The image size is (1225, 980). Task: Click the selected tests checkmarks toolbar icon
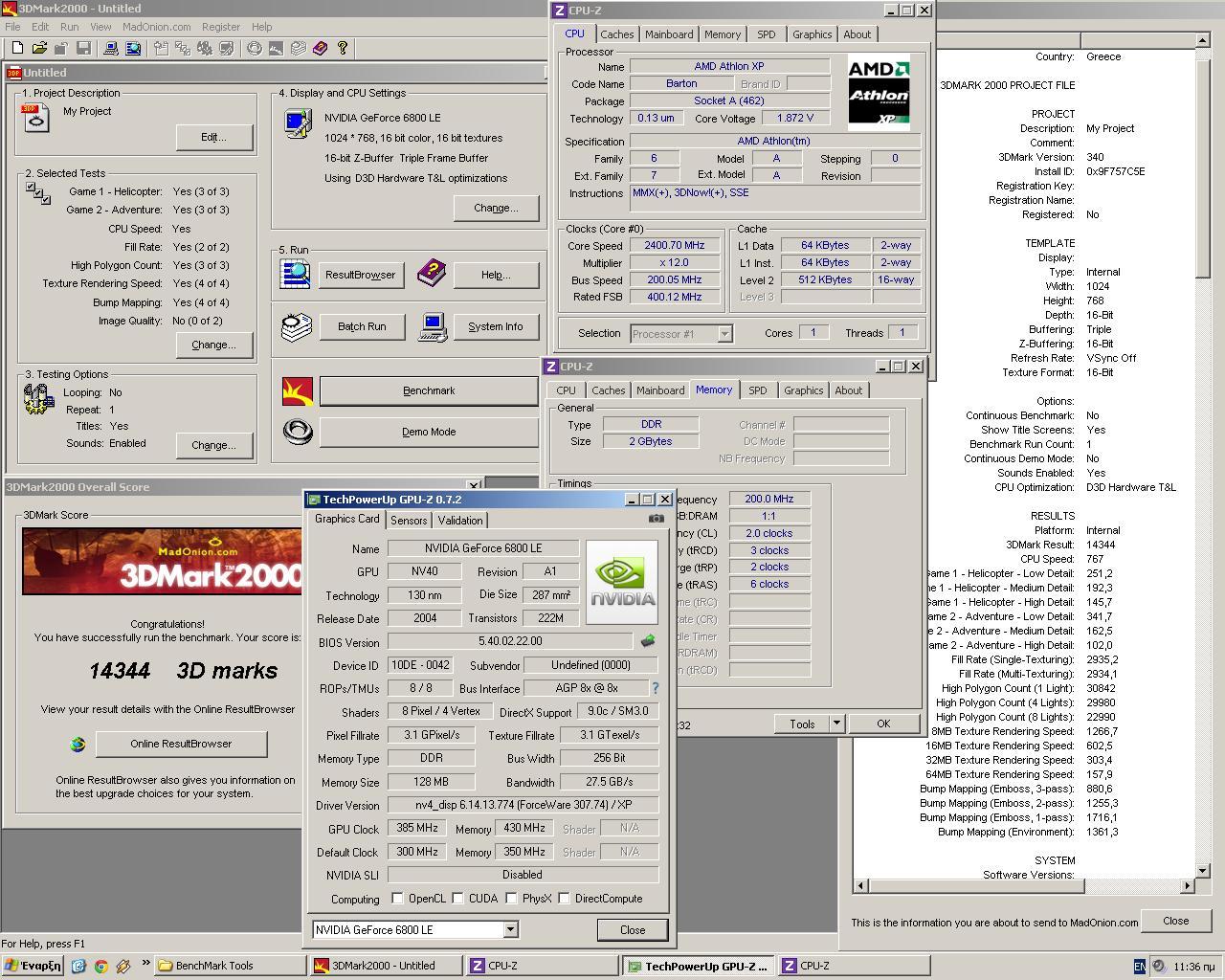click(x=182, y=48)
